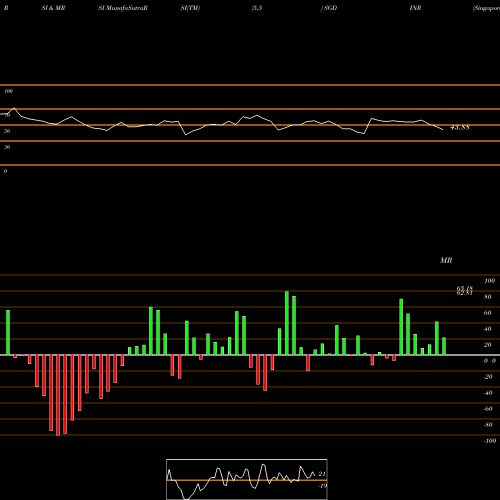Click the '-20' label on MR axis
Viewport: 500px width, 500px height.
point(488,377)
